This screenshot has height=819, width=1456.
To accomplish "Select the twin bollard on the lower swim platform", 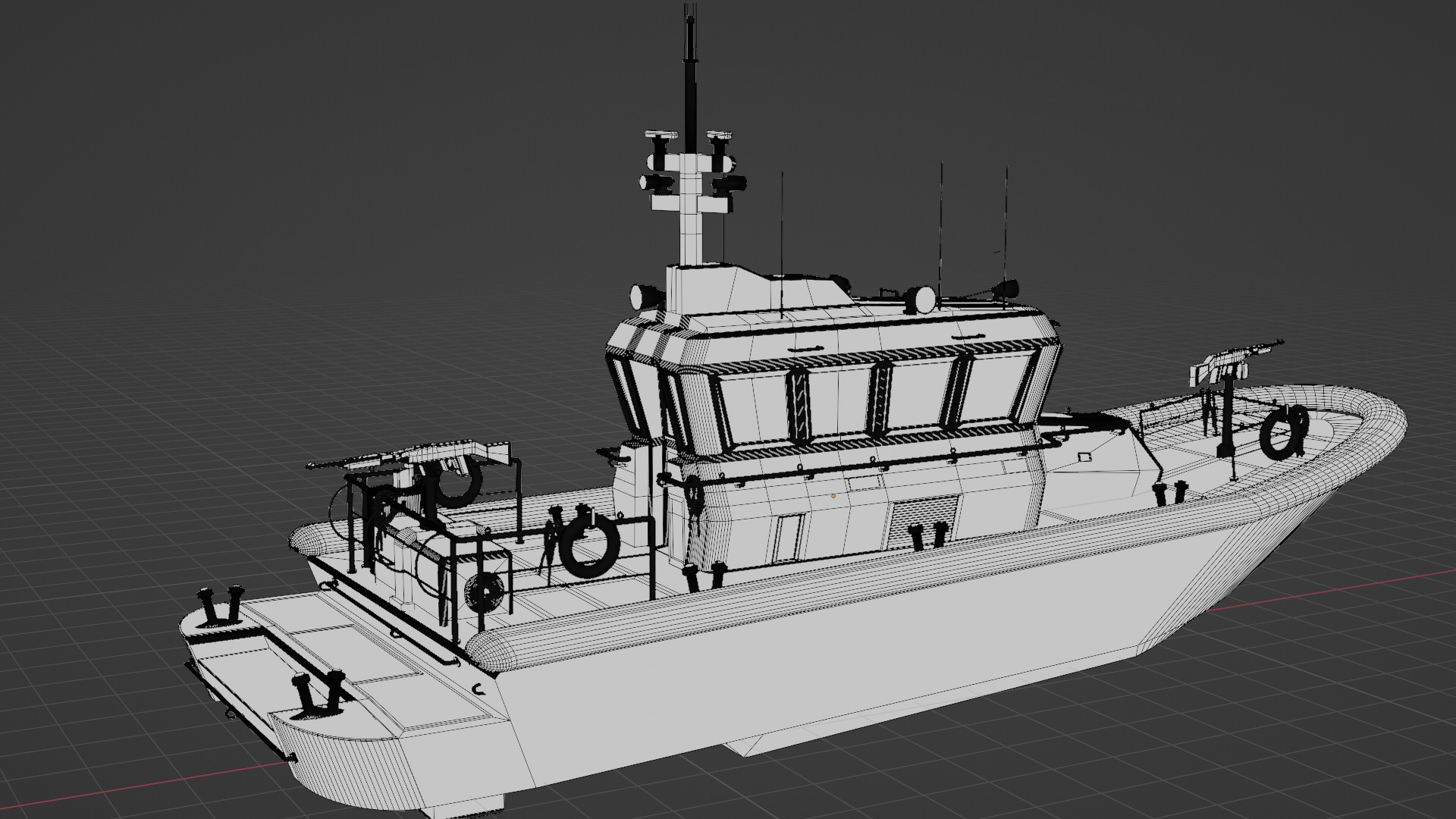I will pos(317,695).
